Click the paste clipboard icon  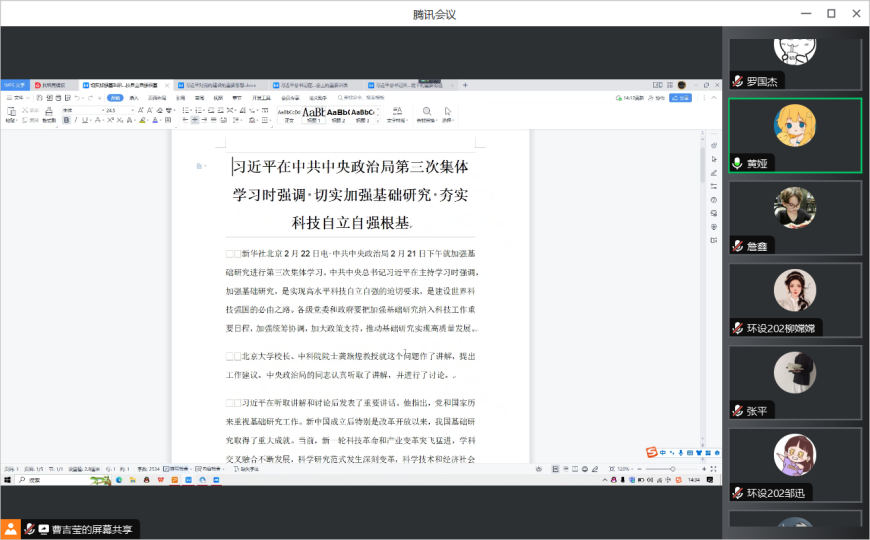[11, 111]
